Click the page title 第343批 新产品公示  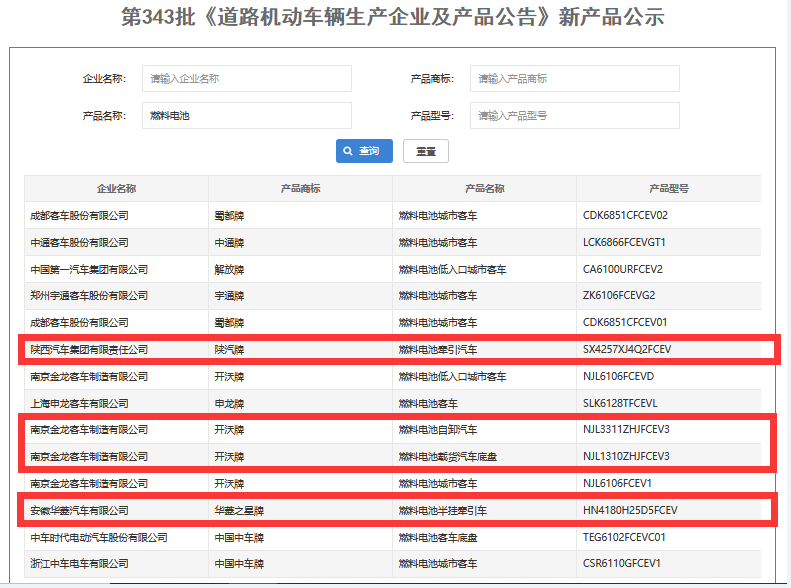[x=392, y=17]
